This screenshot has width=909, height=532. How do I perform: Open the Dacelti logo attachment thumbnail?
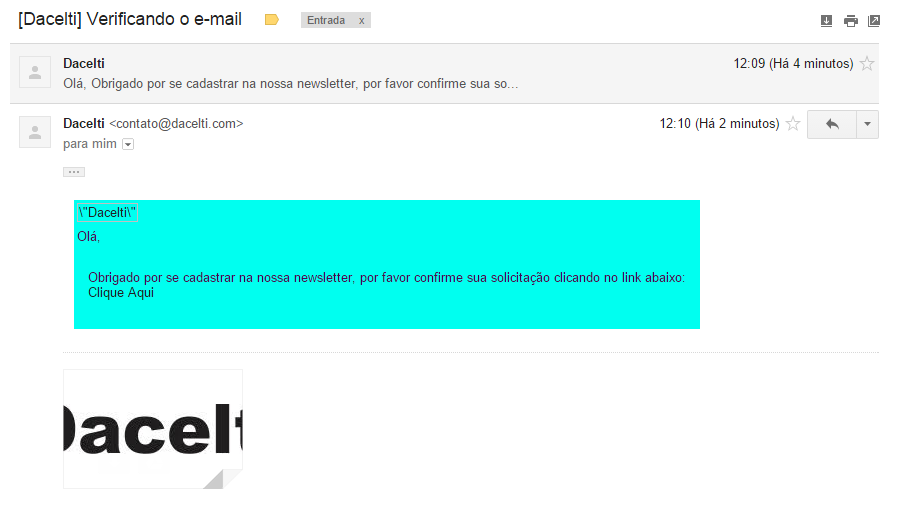[153, 429]
